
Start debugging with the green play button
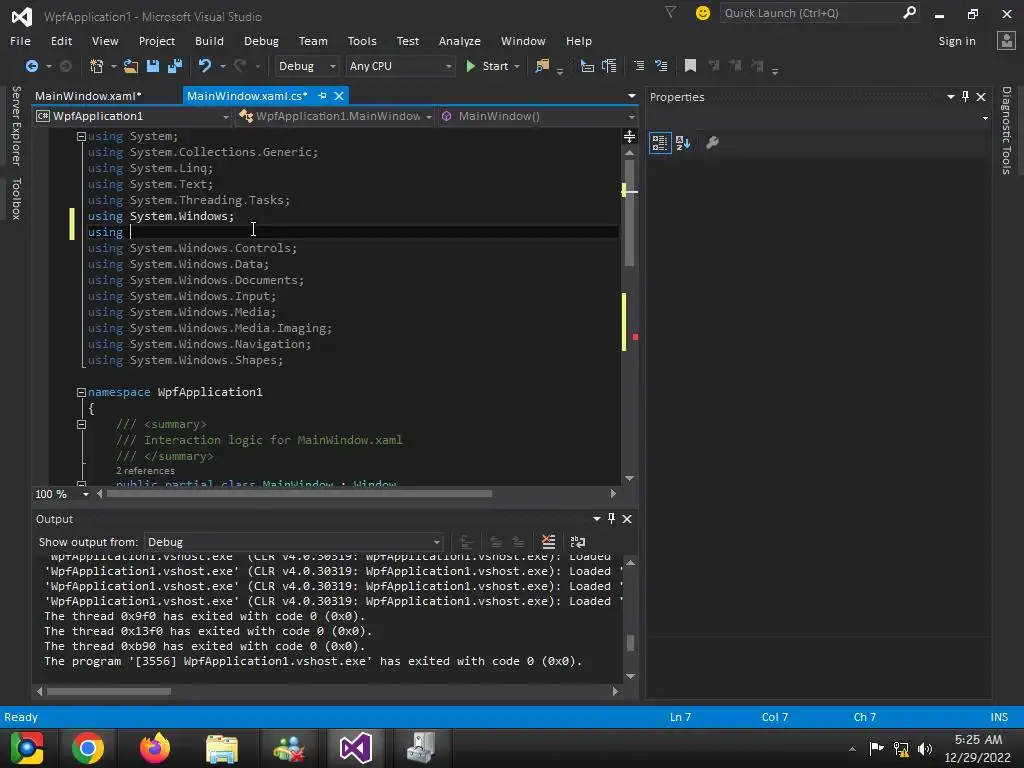470,66
